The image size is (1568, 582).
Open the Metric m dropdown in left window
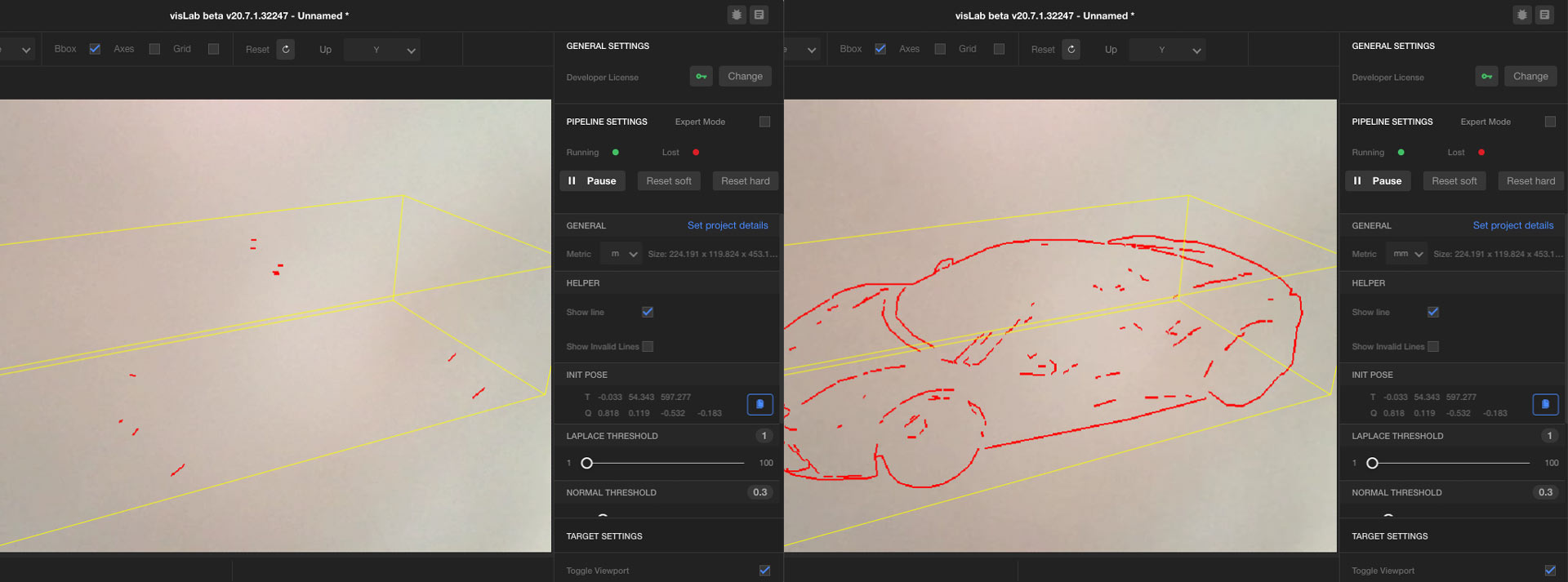(621, 254)
